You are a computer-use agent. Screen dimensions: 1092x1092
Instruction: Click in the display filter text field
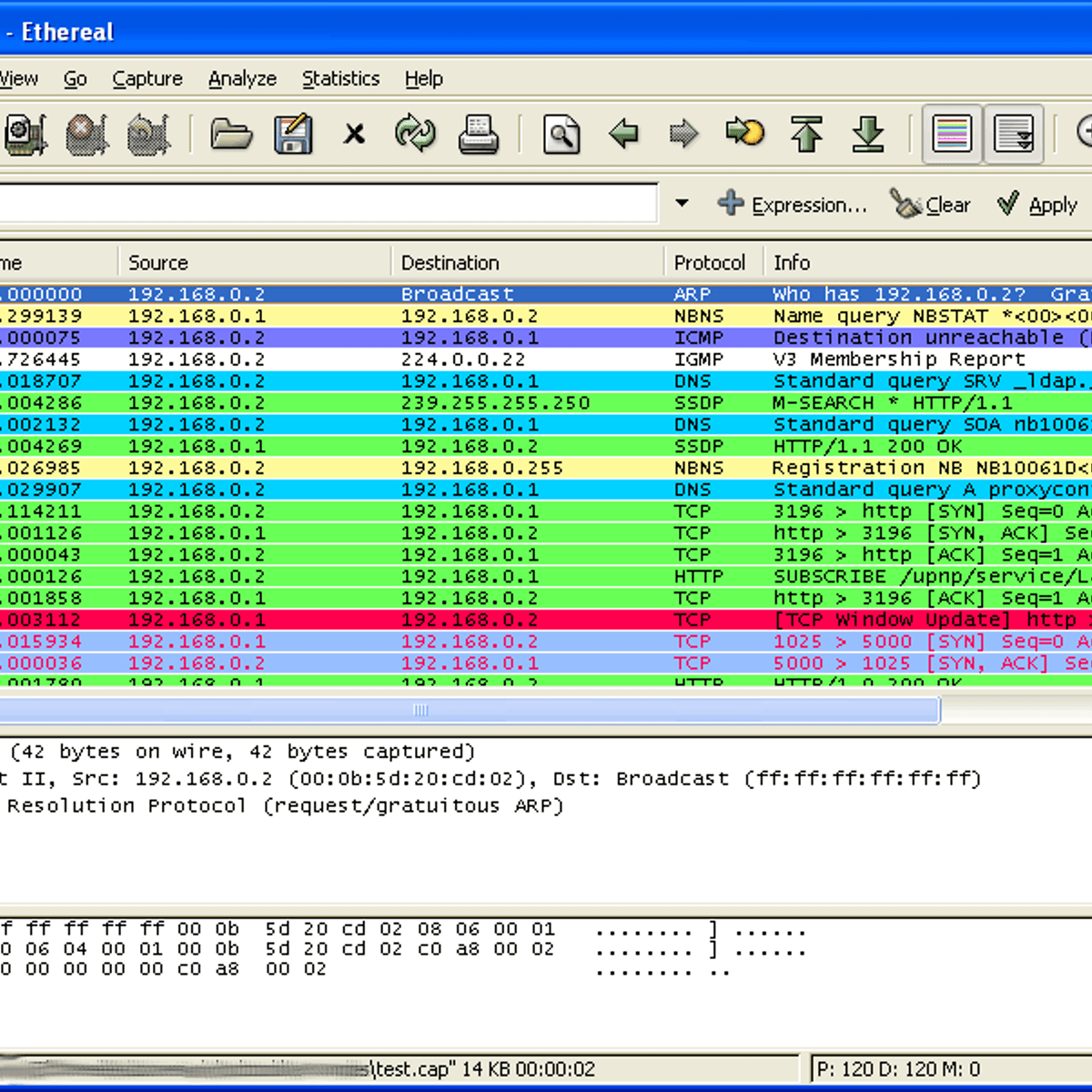click(x=328, y=204)
